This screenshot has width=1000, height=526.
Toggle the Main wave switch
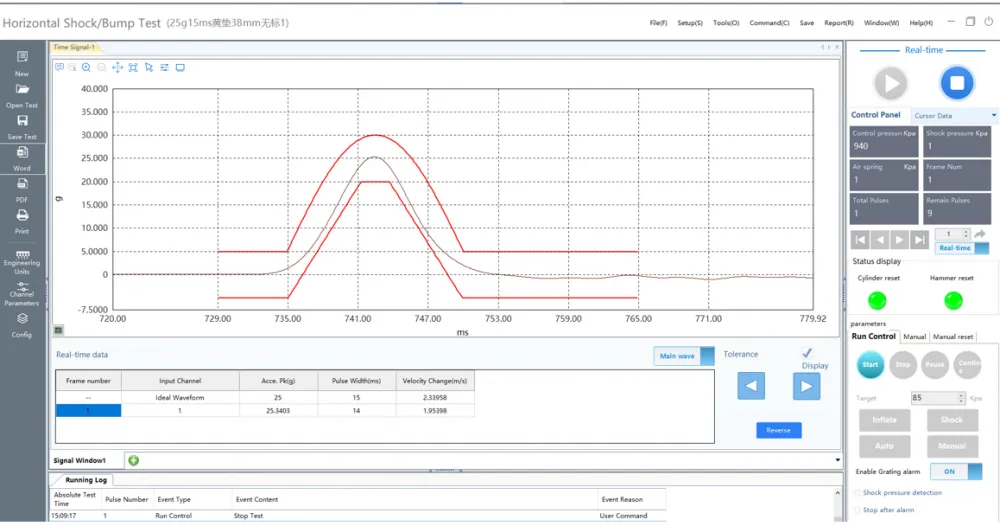pyautogui.click(x=684, y=356)
